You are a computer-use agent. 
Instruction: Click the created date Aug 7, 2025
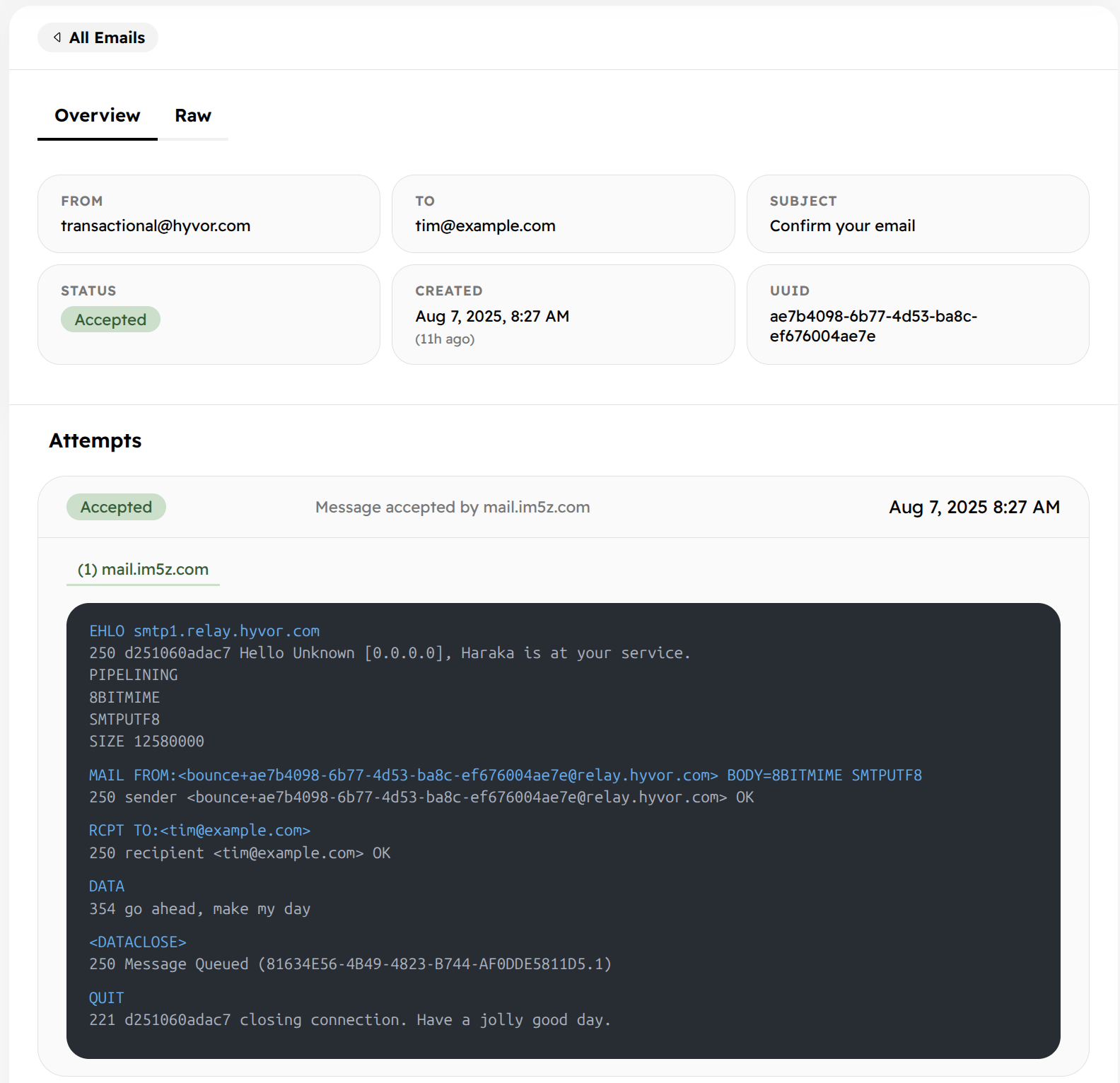[x=492, y=317]
